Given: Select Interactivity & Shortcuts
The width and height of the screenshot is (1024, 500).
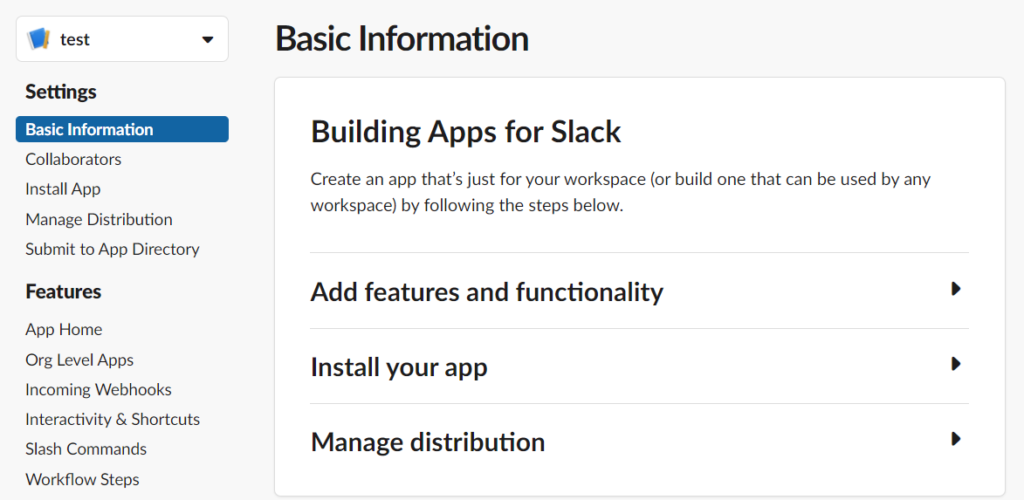Looking at the screenshot, I should click(112, 419).
